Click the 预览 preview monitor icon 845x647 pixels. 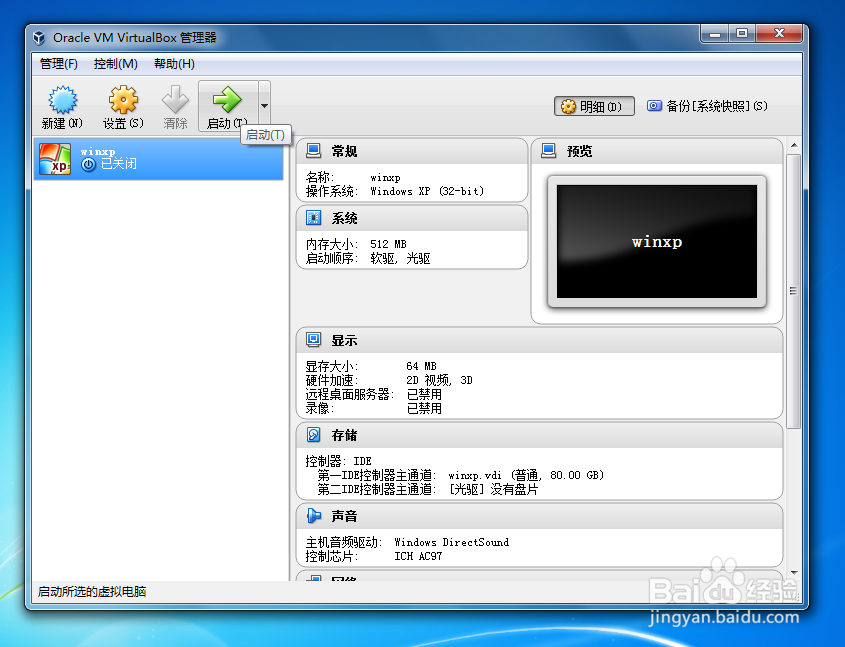[x=549, y=151]
